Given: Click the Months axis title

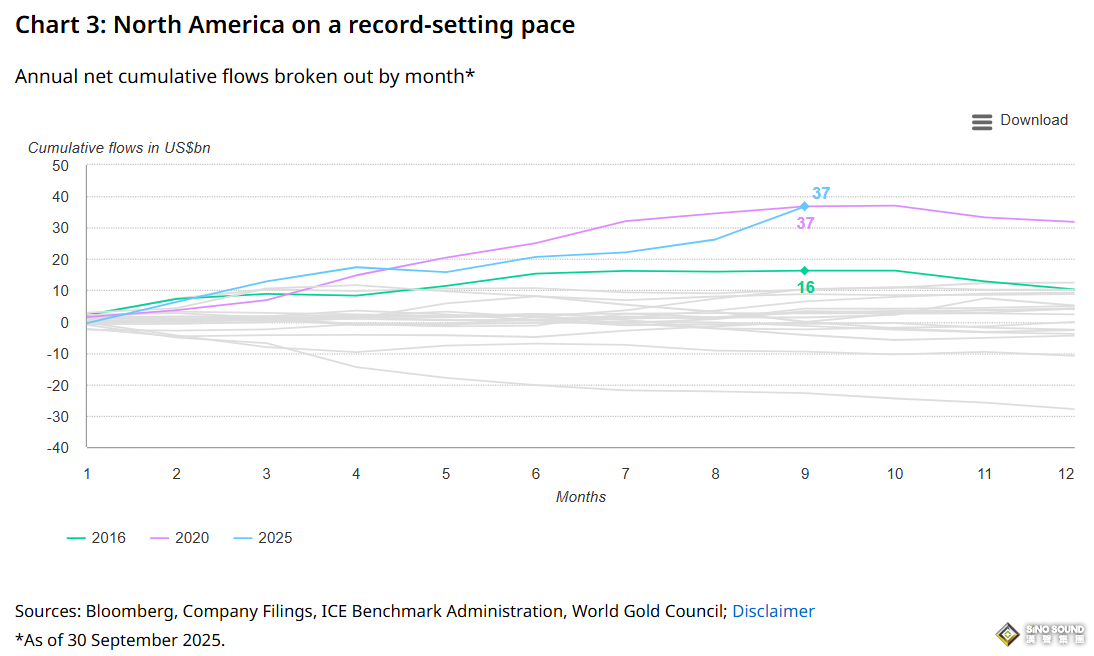Looking at the screenshot, I should pos(581,497).
